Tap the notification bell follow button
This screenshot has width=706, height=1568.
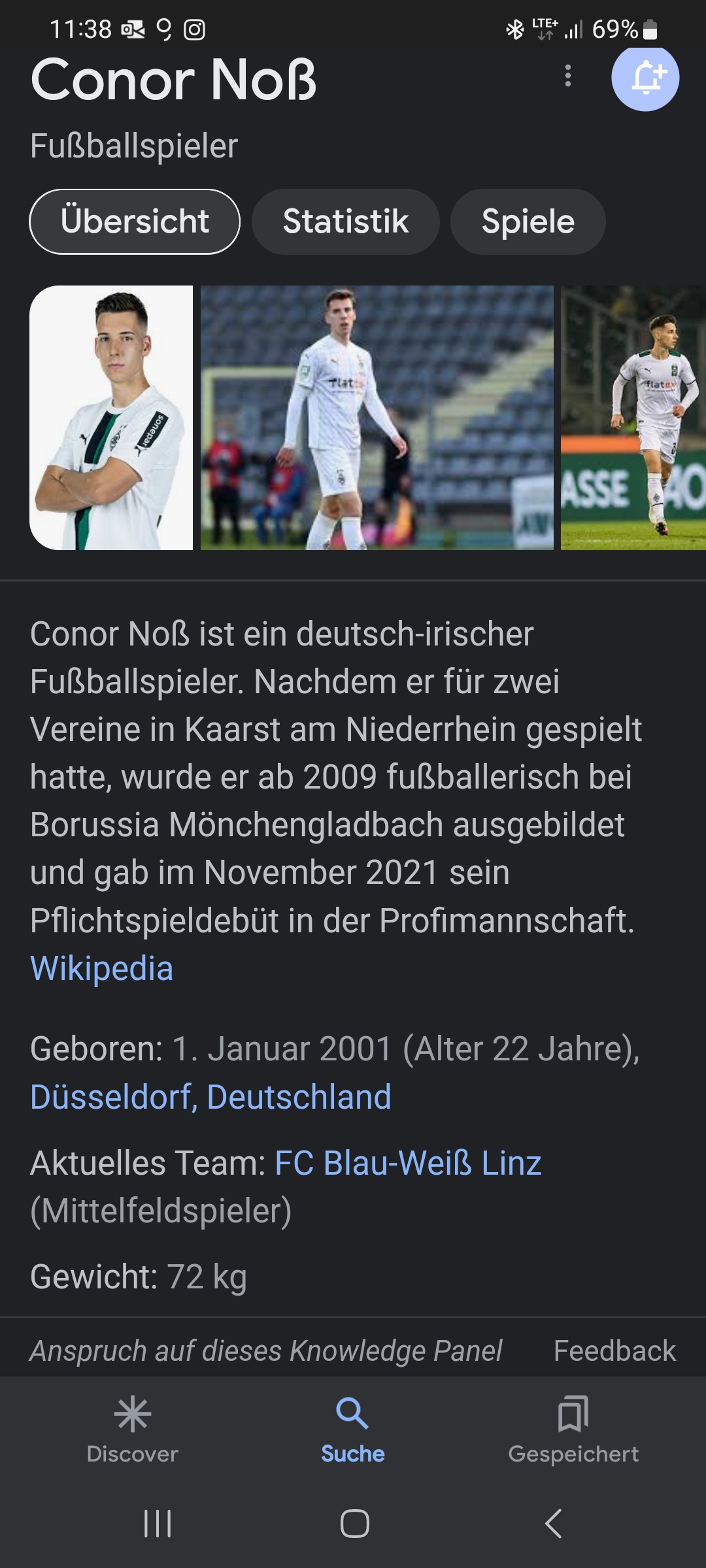[x=645, y=77]
